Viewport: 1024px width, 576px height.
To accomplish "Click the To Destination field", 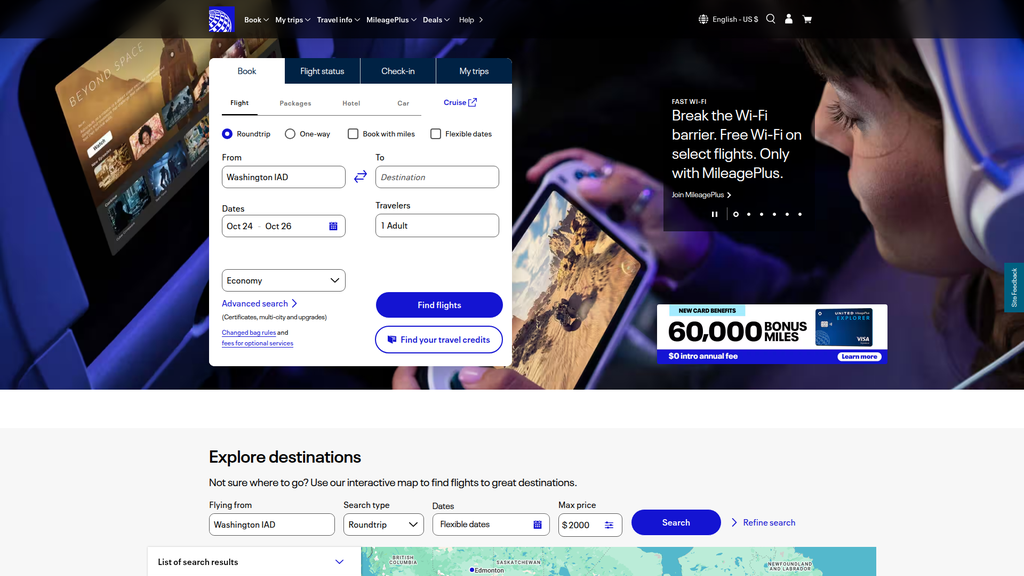I will click(437, 177).
